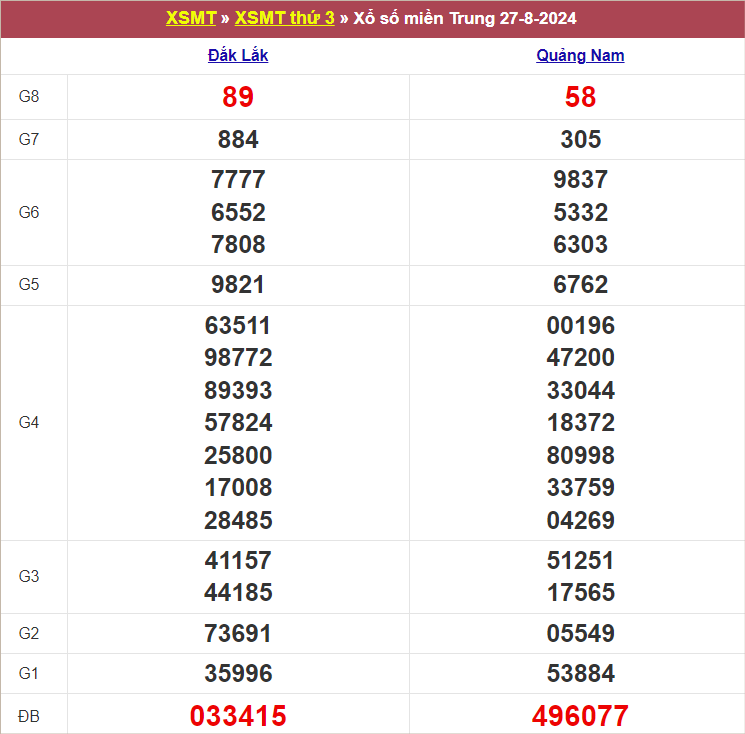Click Đắk Lắk special prize 033415

click(238, 716)
